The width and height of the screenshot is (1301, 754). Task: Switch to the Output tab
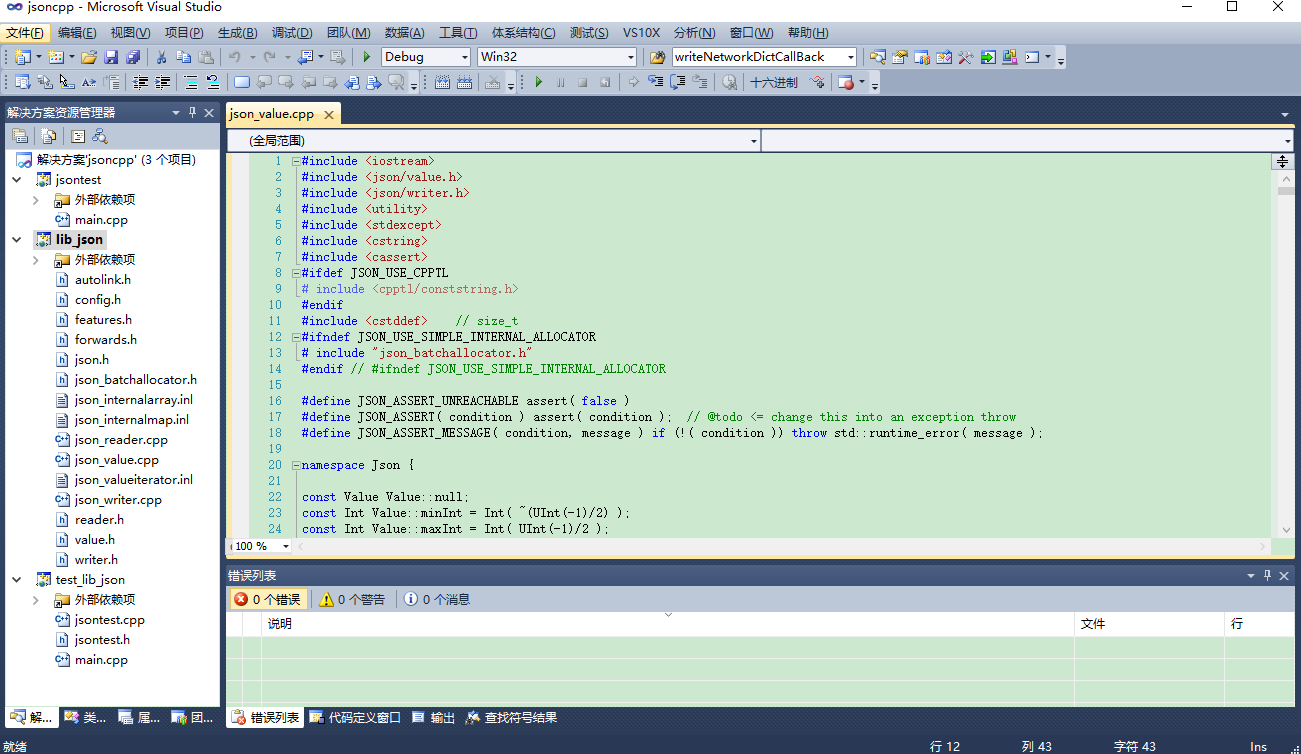(x=434, y=717)
